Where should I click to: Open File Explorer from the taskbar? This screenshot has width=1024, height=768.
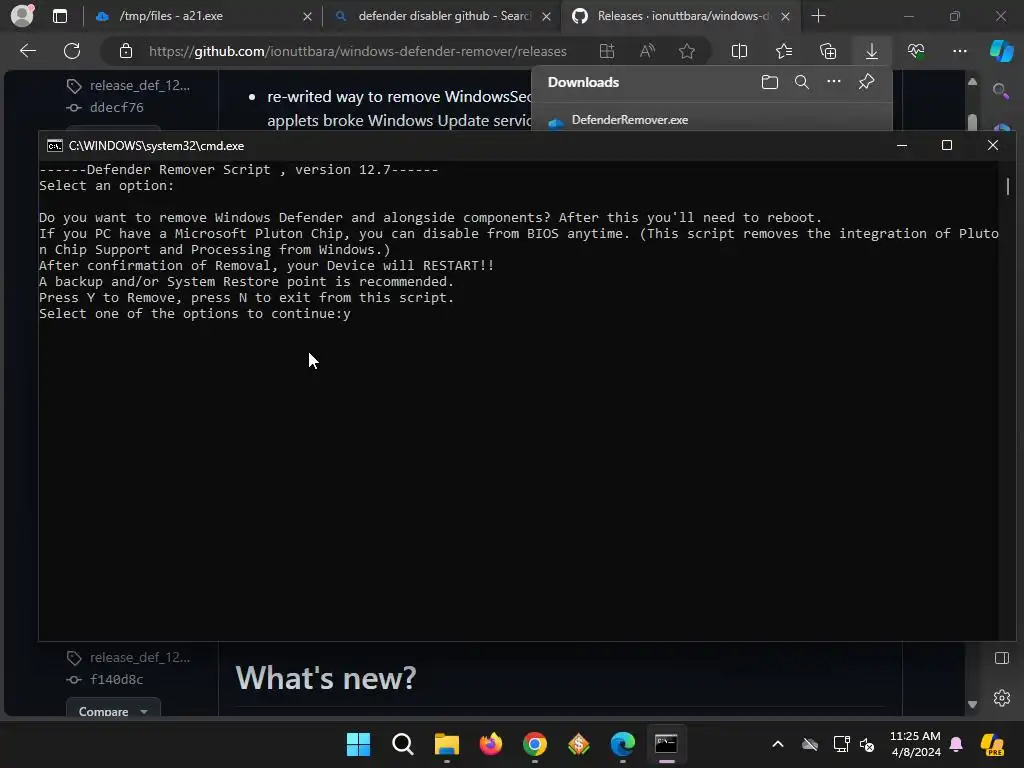coord(447,744)
